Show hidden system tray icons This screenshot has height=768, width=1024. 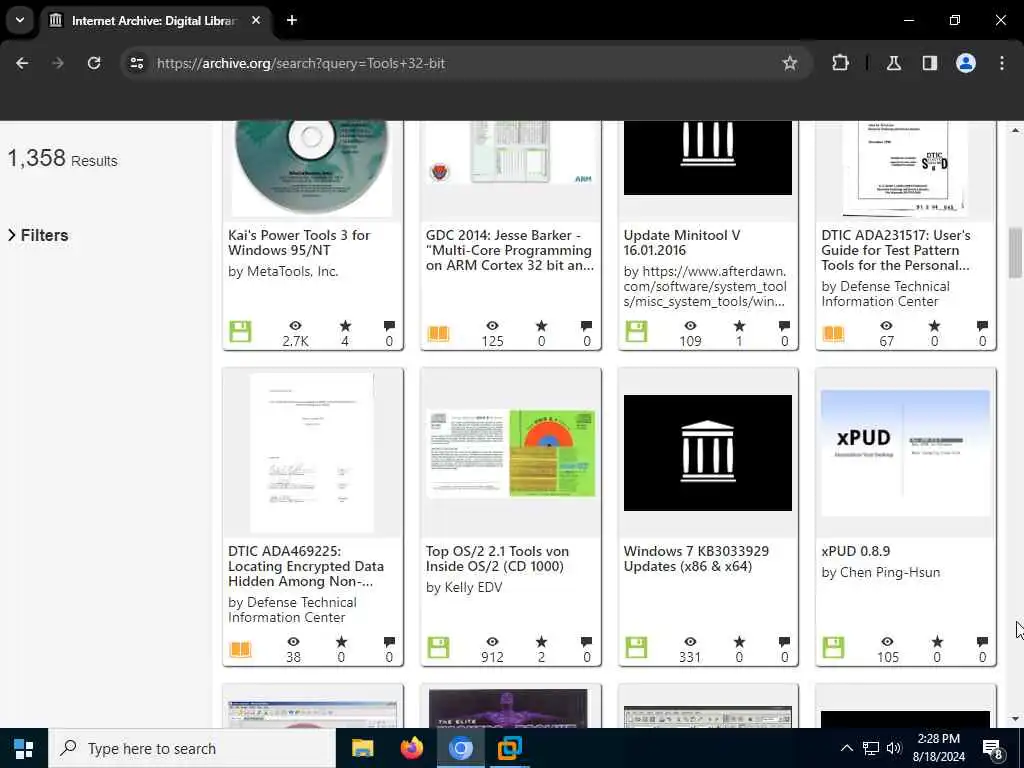[x=846, y=748]
